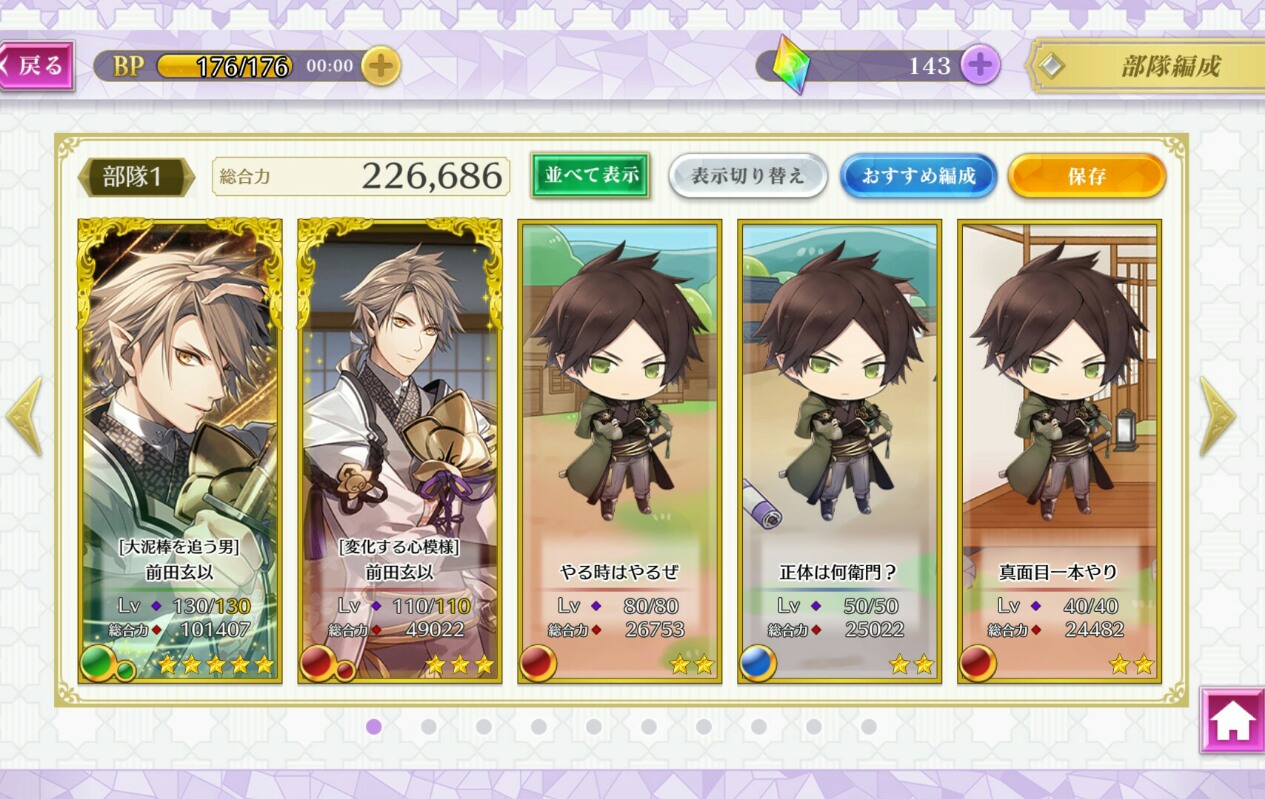Click the pink home icon button
The image size is (1265, 799).
pos(1232,719)
